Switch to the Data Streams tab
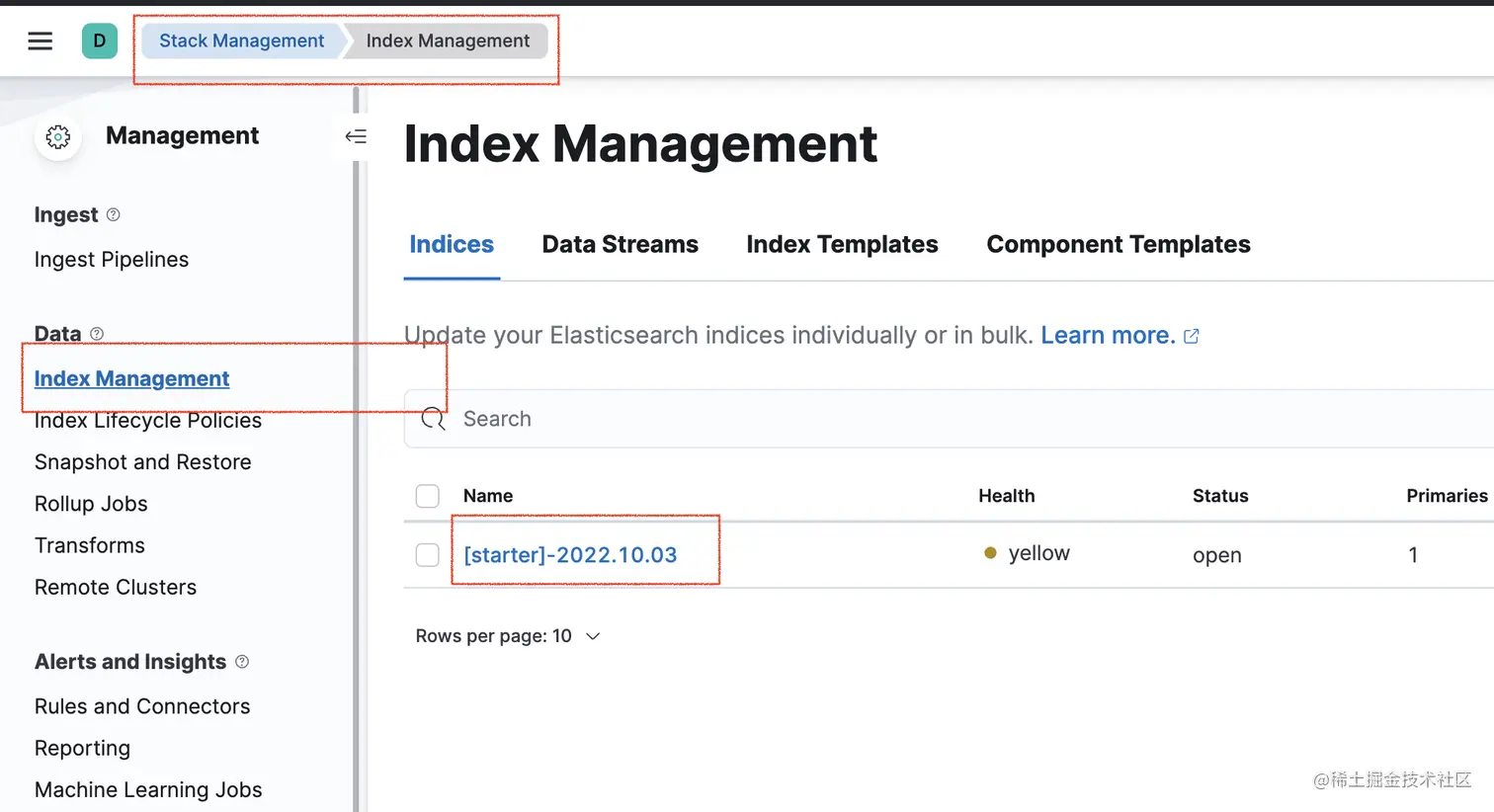1494x812 pixels. tap(620, 244)
